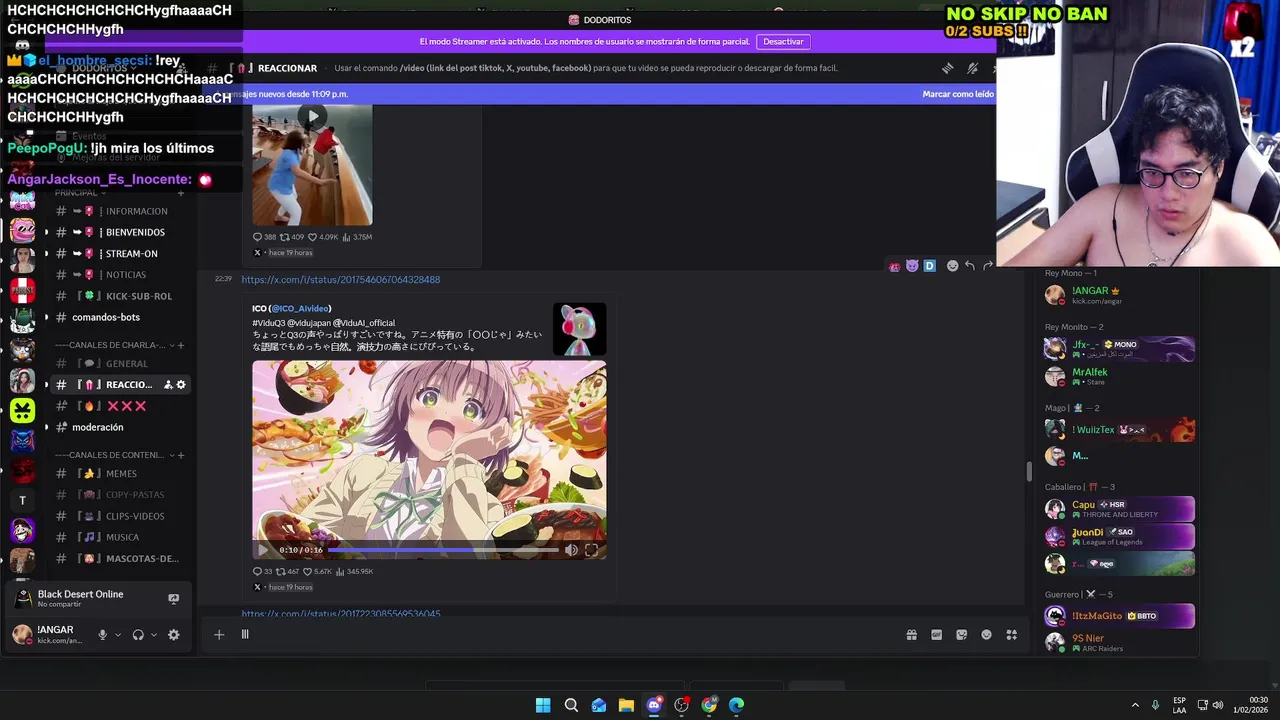Screen dimensions: 1280x720
Task: Open the apps launcher icon in message bar
Action: click(x=1012, y=634)
